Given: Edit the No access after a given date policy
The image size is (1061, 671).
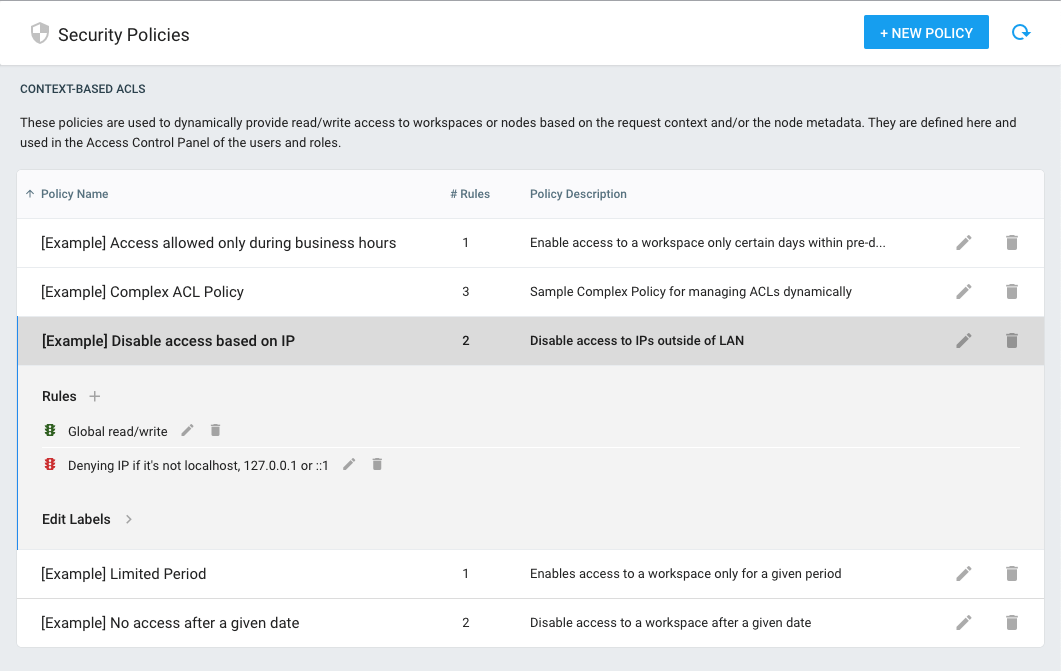Looking at the screenshot, I should pyautogui.click(x=964, y=622).
